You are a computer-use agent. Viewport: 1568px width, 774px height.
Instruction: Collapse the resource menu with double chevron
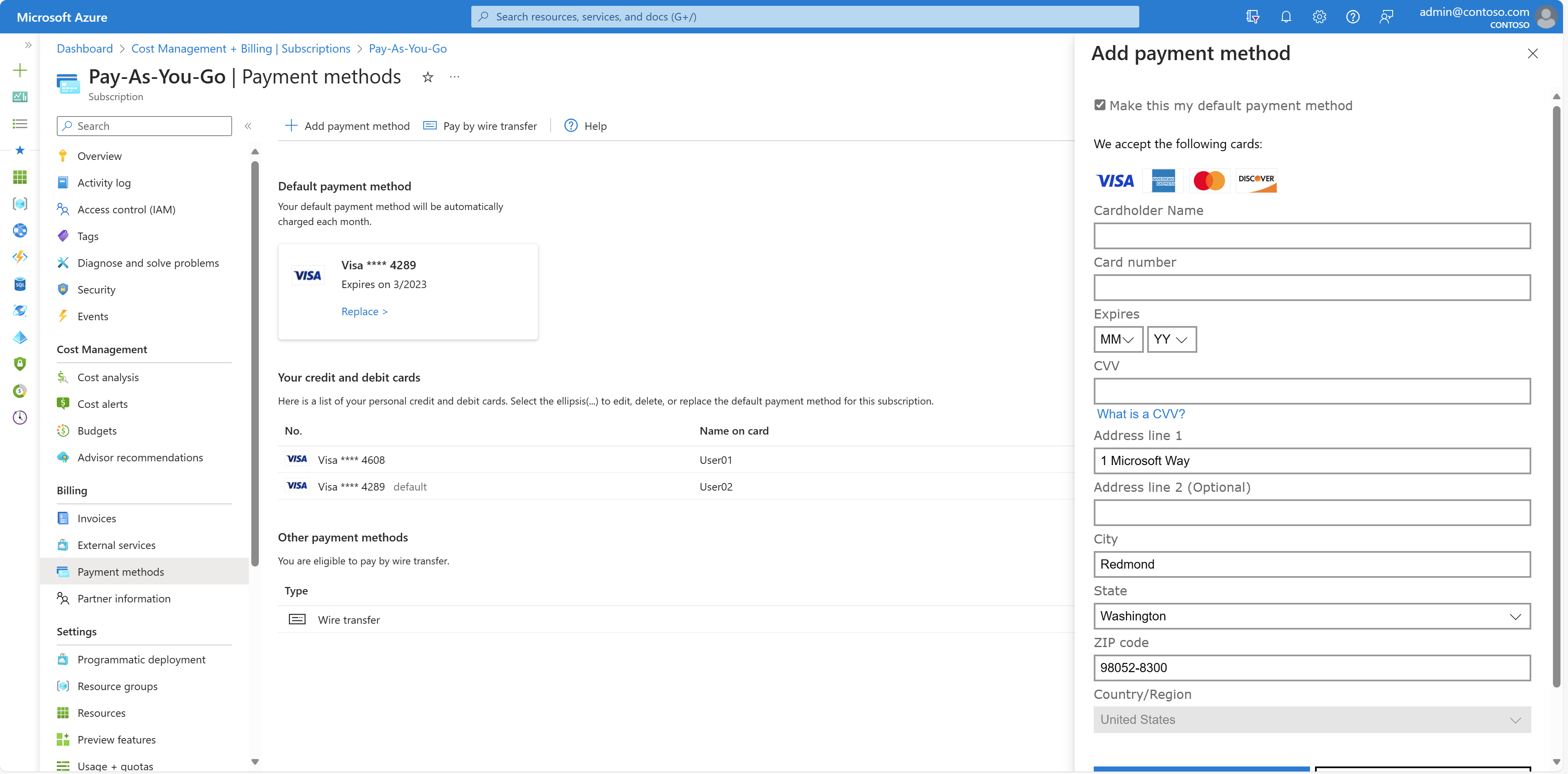coord(248,126)
